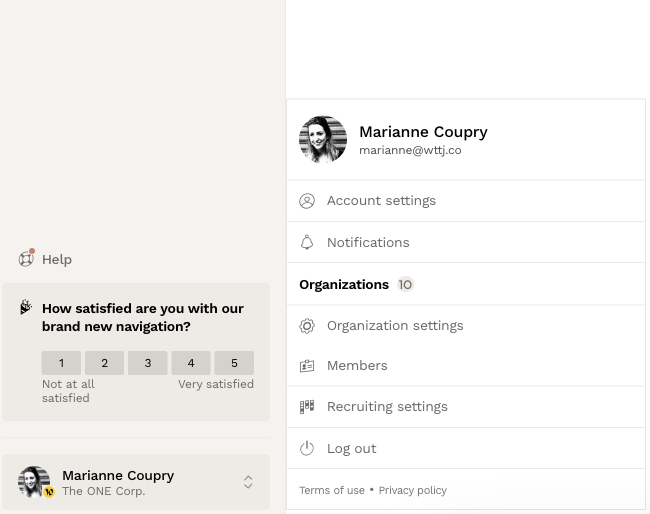
Task: Rate satisfaction as 3
Action: pos(148,363)
